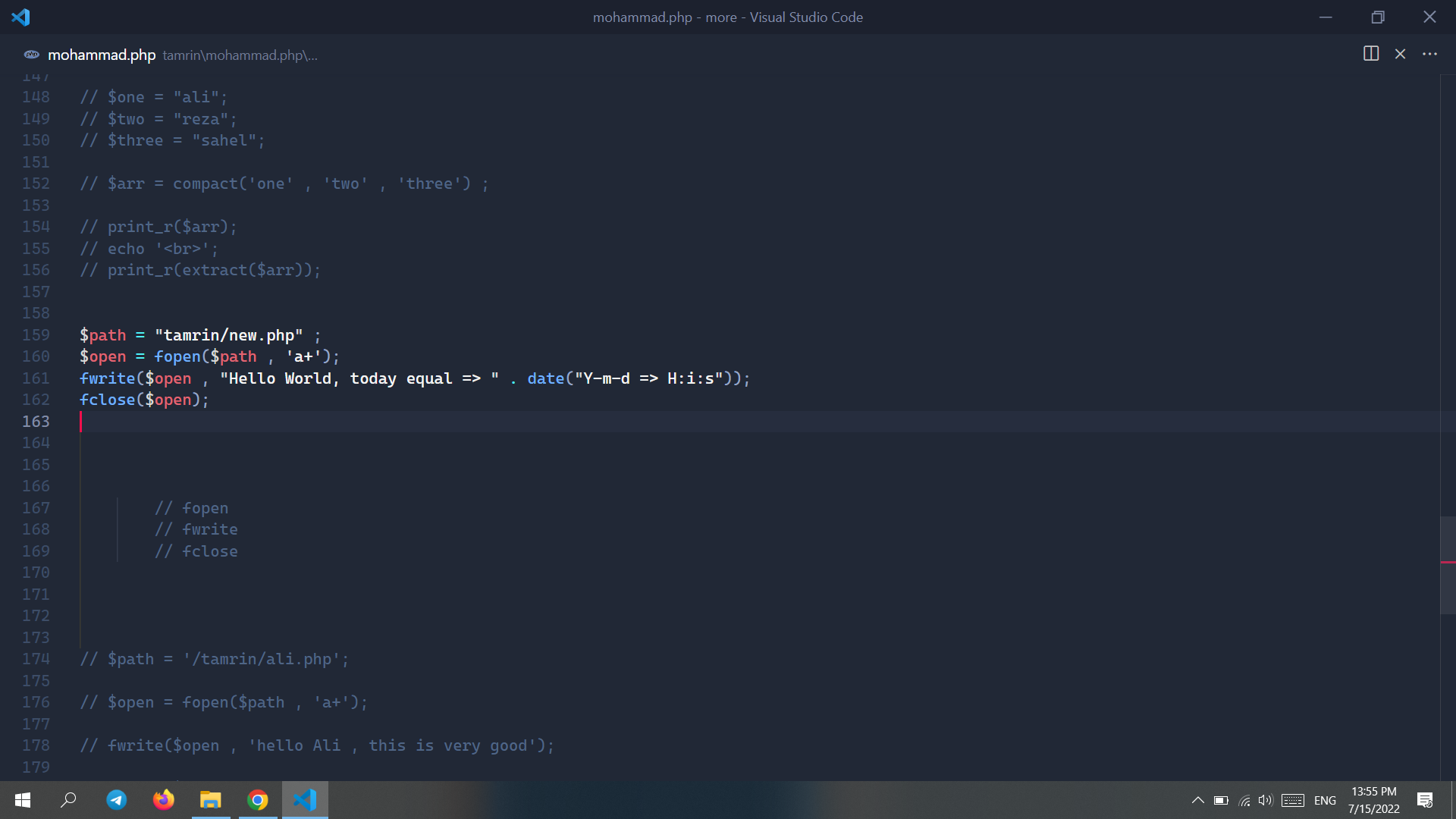Select the mohammad.php tab

click(102, 55)
